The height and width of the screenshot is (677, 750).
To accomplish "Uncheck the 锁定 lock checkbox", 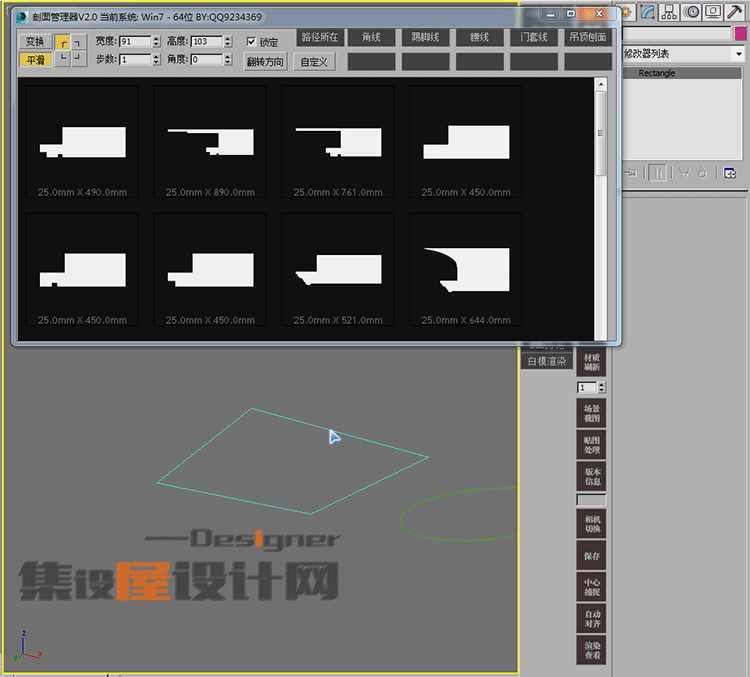I will pos(251,42).
